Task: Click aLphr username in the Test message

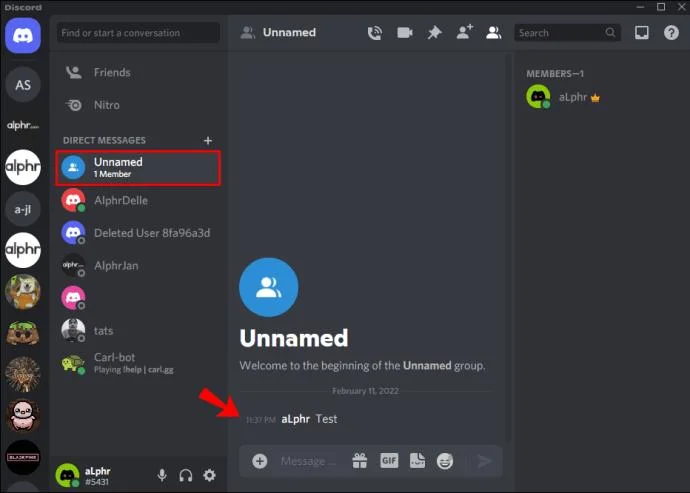Action: 295,419
